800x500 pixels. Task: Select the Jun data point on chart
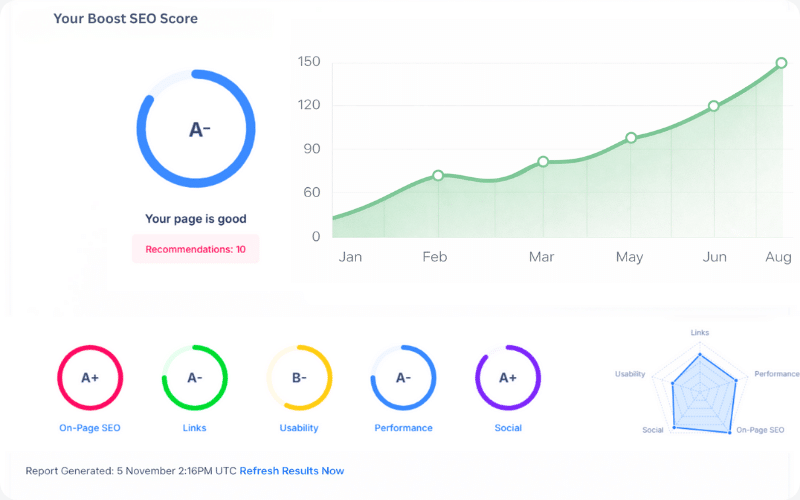click(x=714, y=106)
